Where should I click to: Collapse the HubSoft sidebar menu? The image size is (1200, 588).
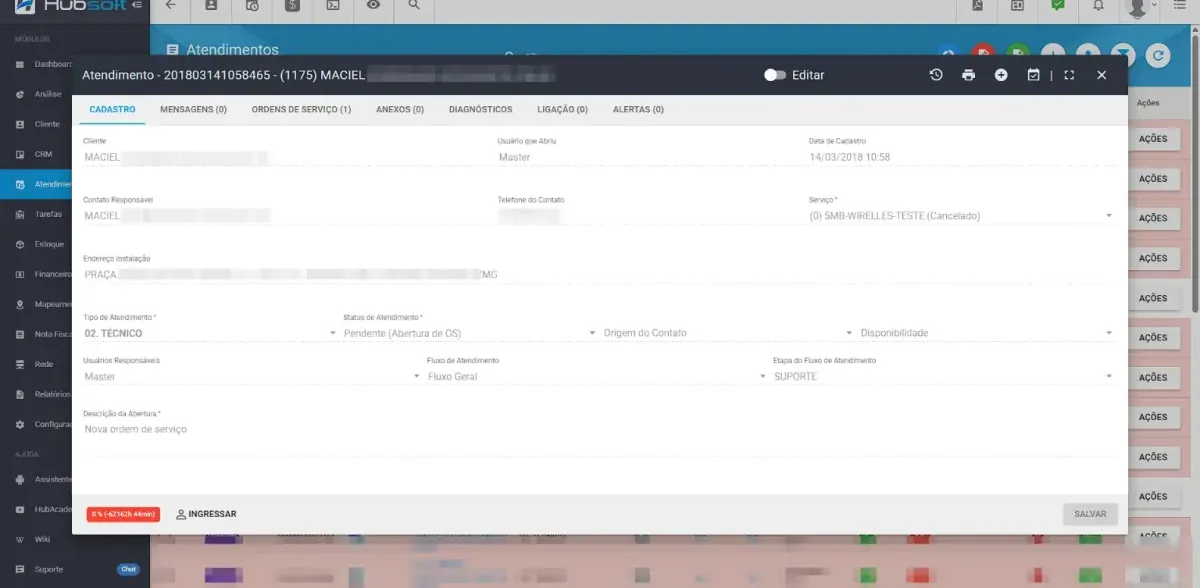[x=136, y=5]
